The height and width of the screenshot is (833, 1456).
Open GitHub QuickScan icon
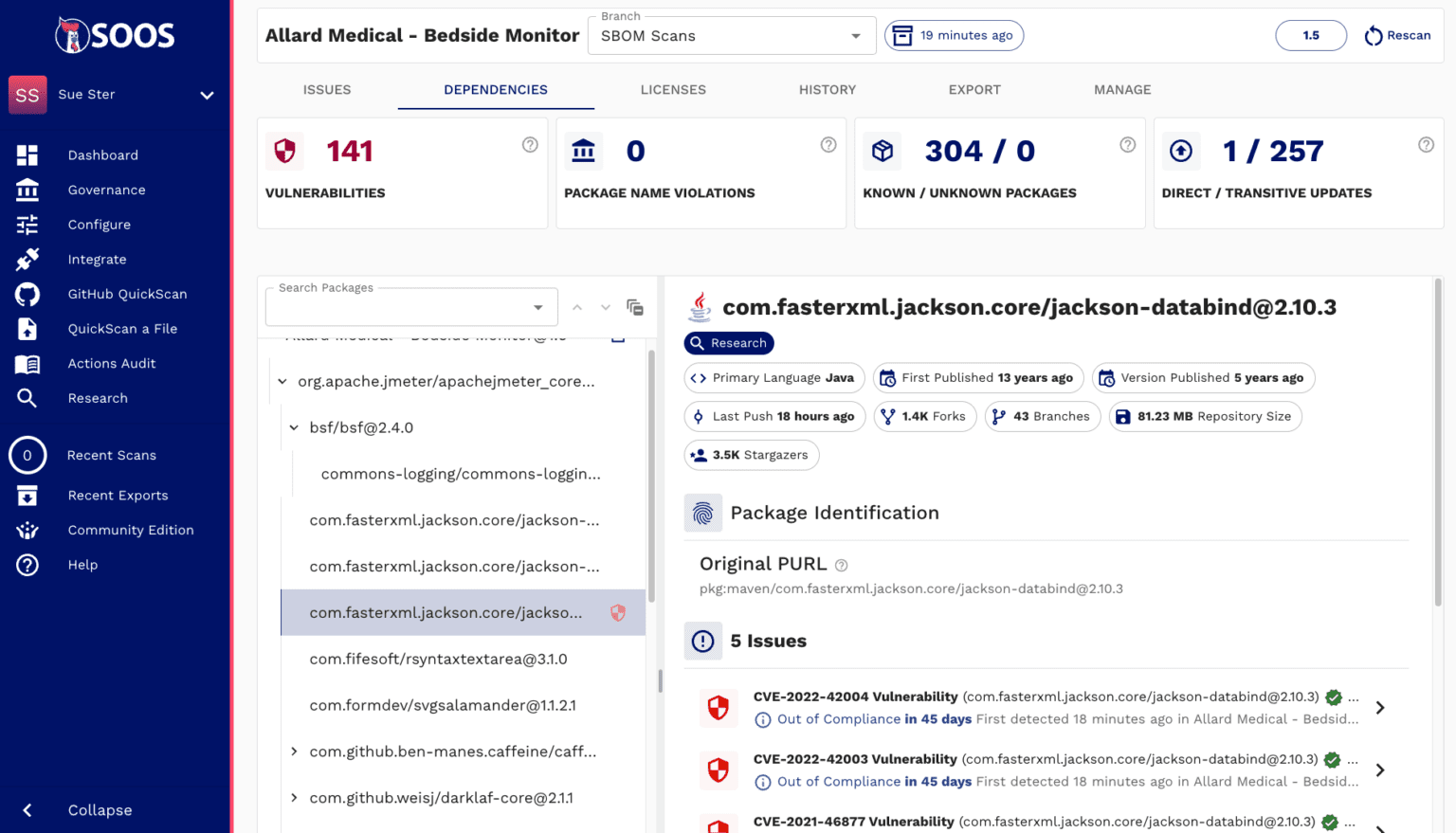(27, 294)
